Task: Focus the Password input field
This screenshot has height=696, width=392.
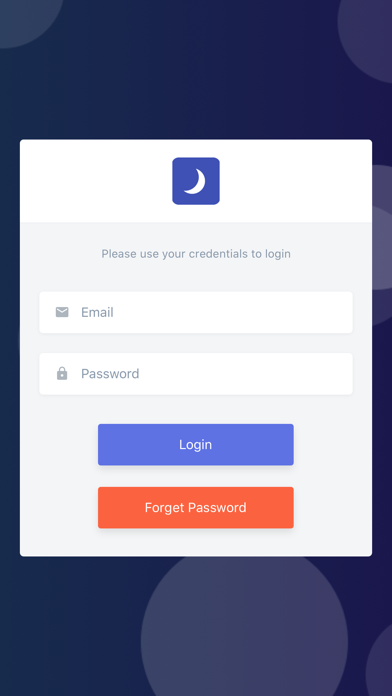Action: pos(196,374)
